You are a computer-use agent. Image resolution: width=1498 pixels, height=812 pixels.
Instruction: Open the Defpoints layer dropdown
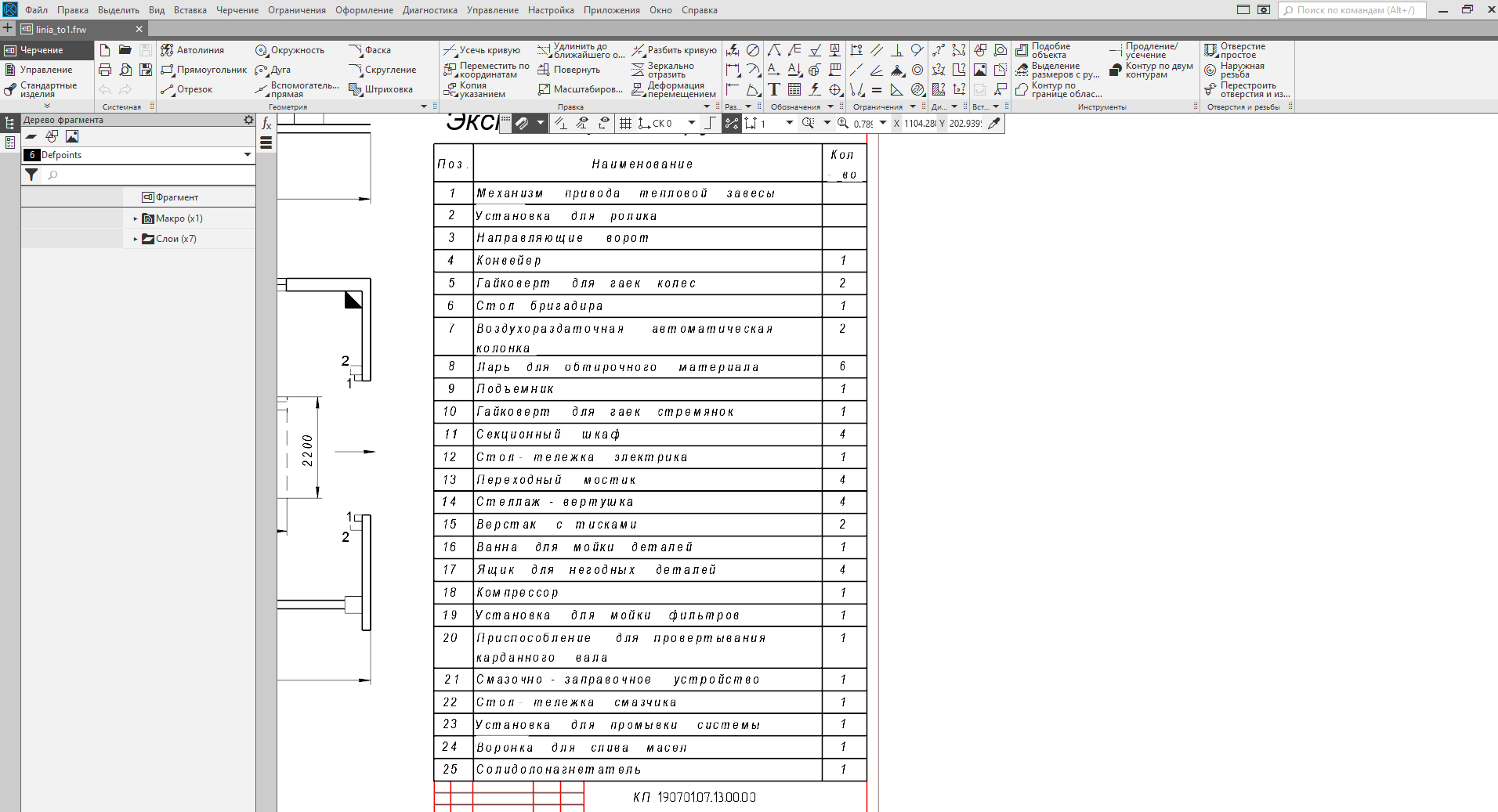pos(248,155)
